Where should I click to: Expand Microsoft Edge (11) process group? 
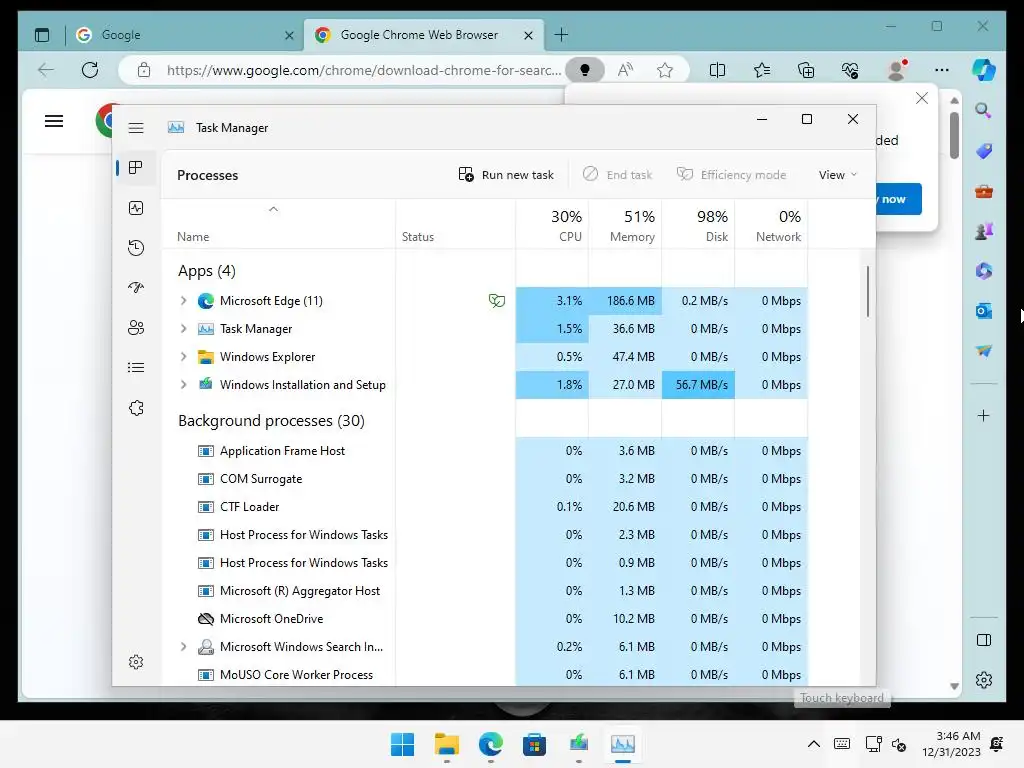pos(184,300)
